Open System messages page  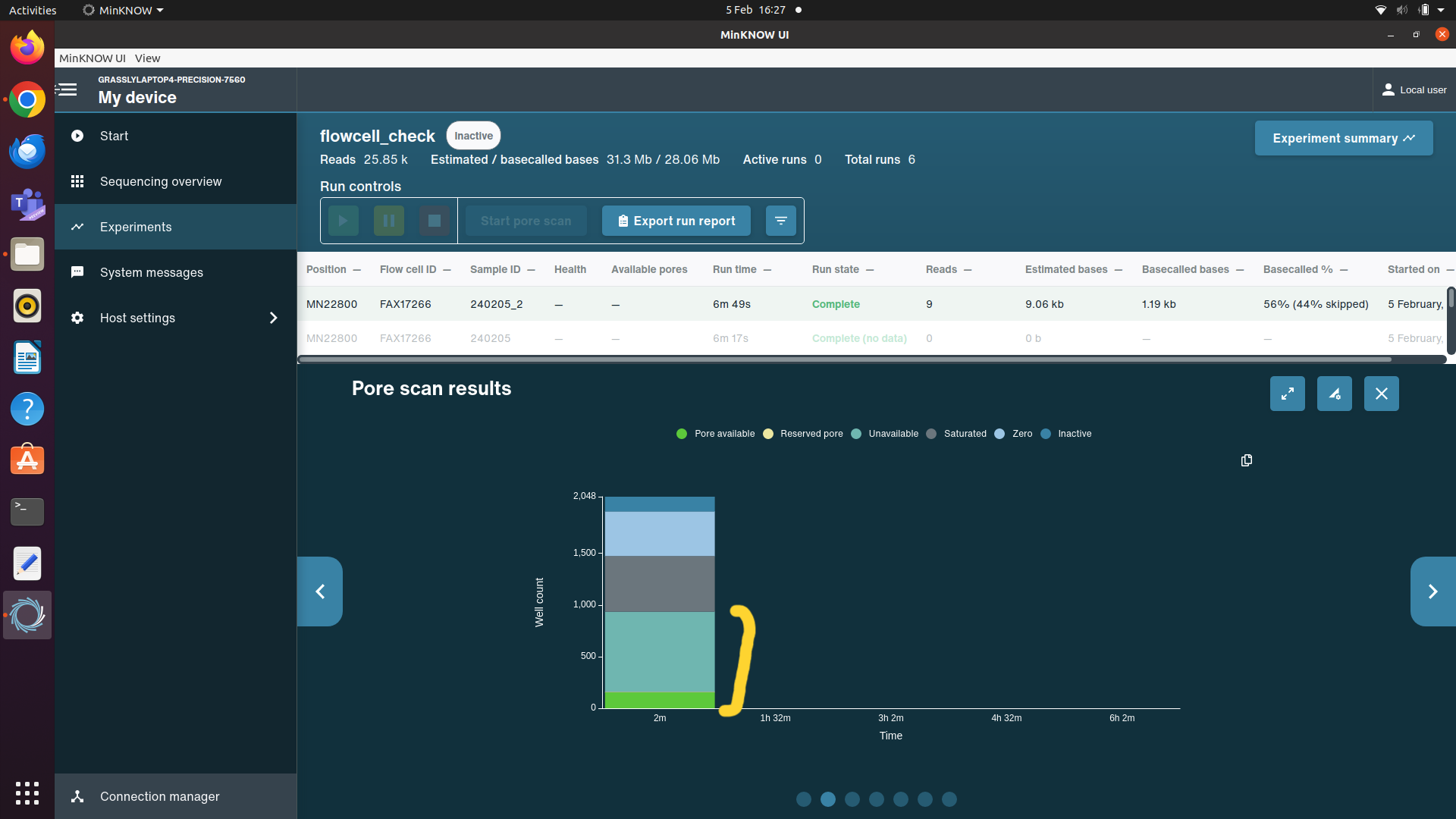click(x=175, y=272)
